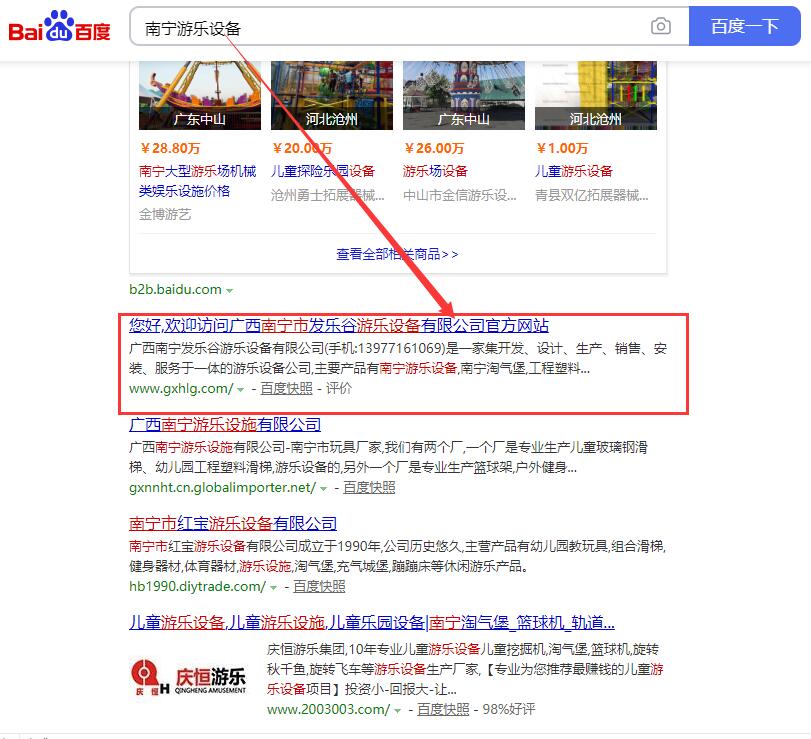
Task: Click price ¥28.80万
Action: point(170,148)
